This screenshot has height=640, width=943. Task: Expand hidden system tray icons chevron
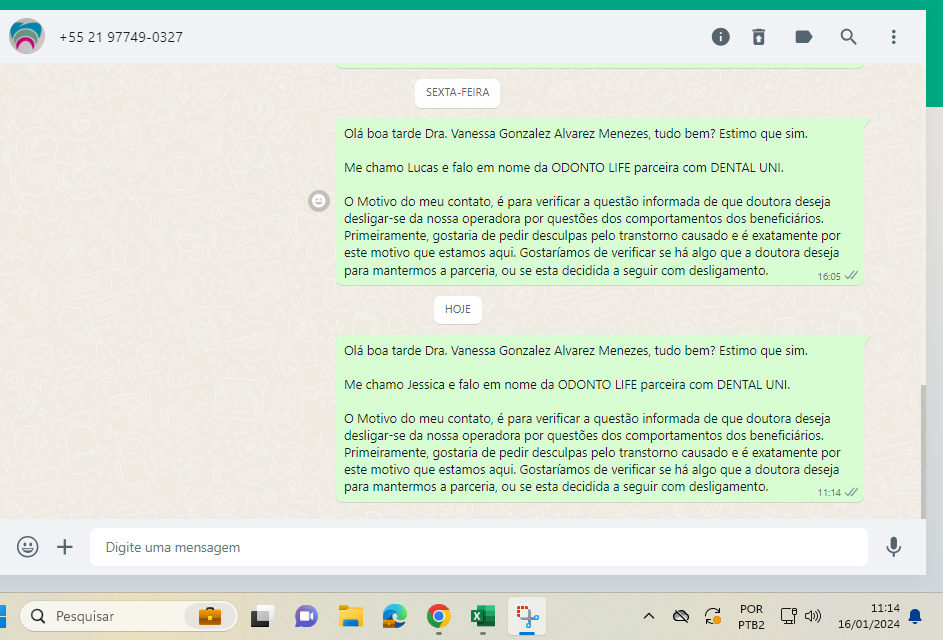(x=649, y=616)
